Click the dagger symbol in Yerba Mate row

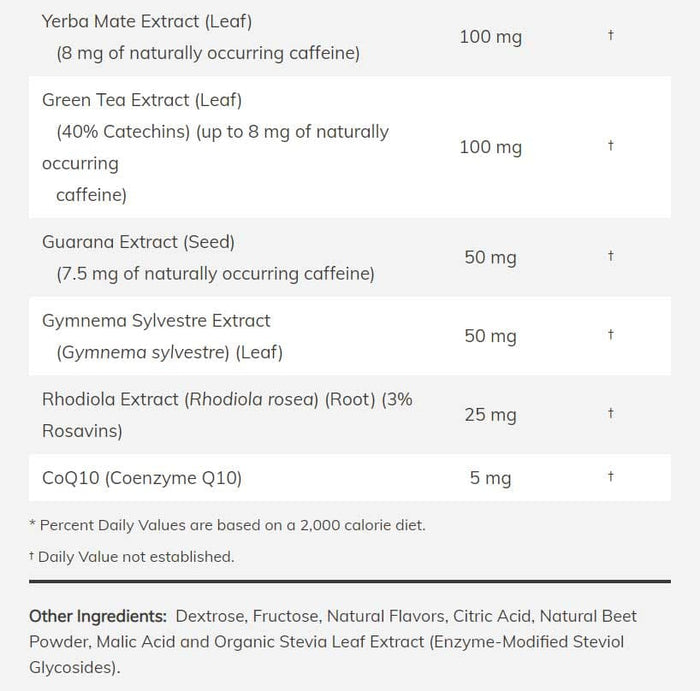coord(610,36)
